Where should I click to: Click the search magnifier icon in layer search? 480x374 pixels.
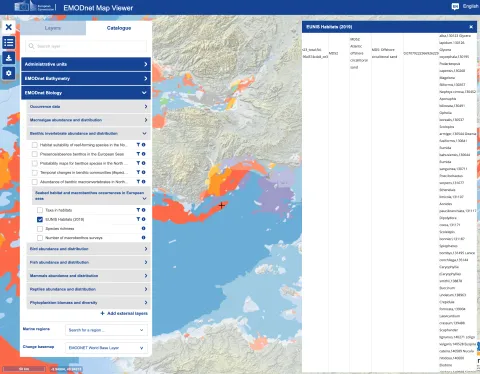pyautogui.click(x=31, y=46)
